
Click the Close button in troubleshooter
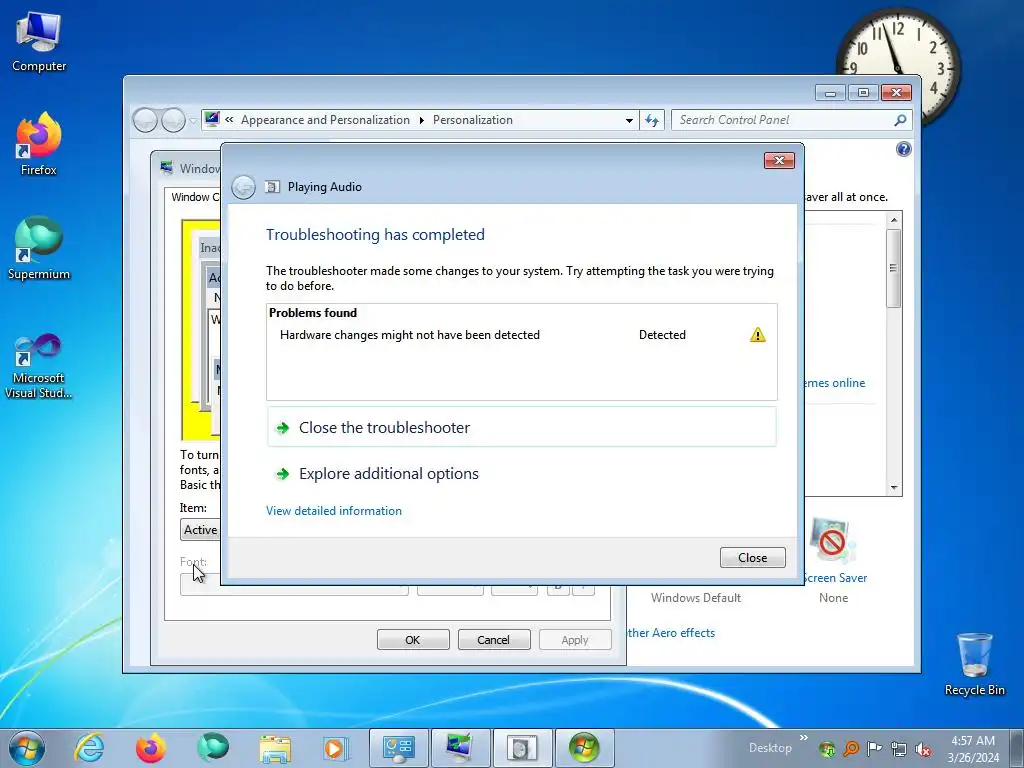click(x=752, y=558)
